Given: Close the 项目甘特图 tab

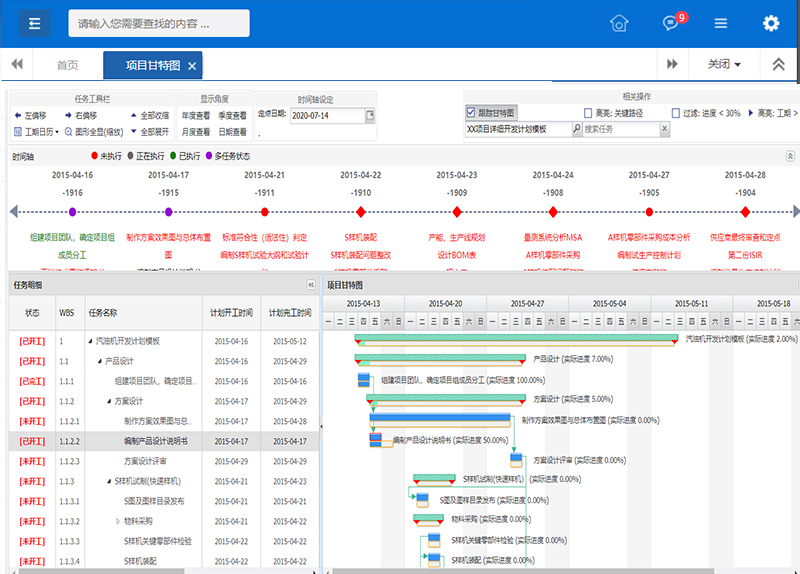Looking at the screenshot, I should coord(192,66).
